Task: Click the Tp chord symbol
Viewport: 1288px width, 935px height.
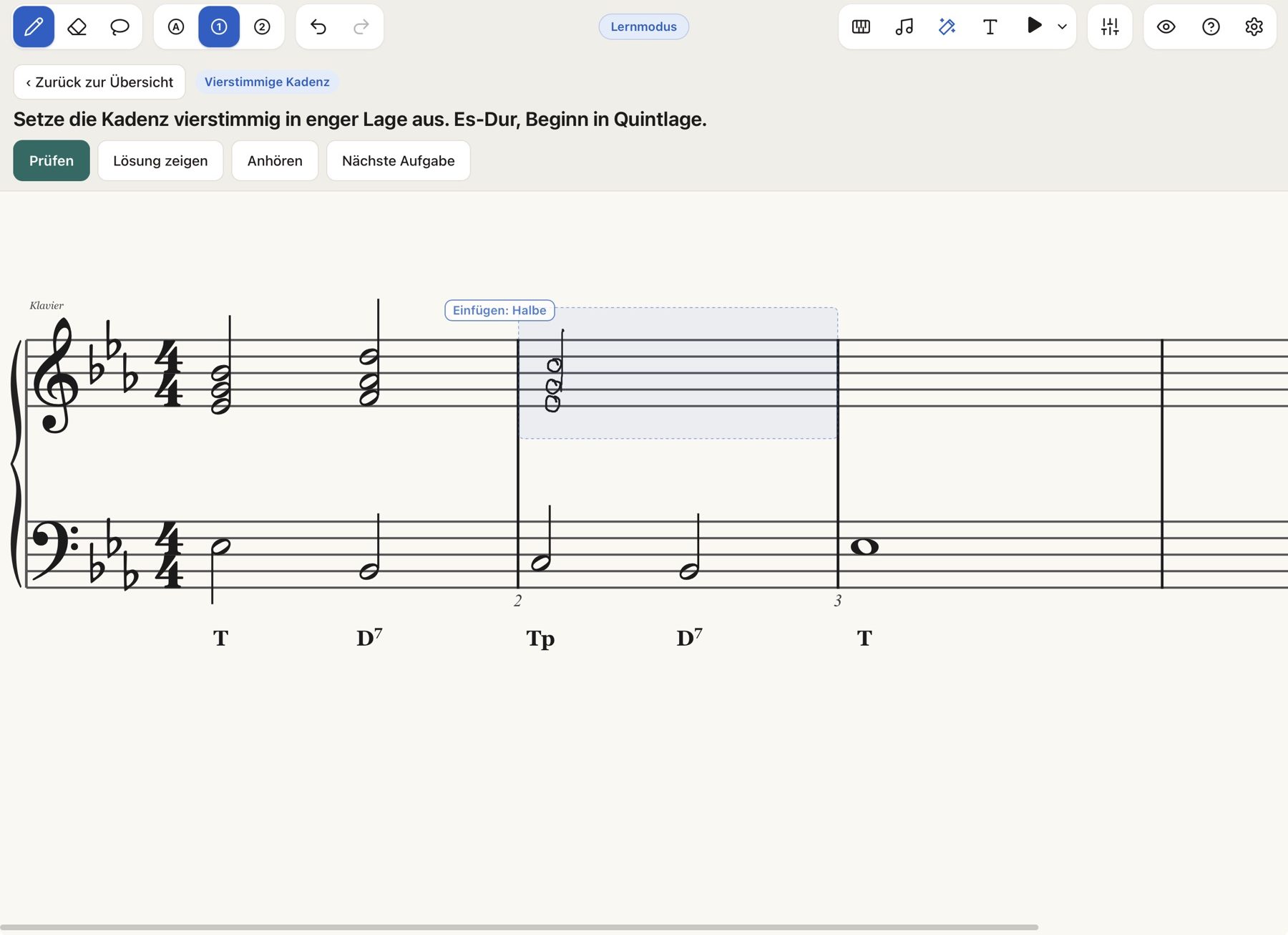Action: [x=540, y=639]
